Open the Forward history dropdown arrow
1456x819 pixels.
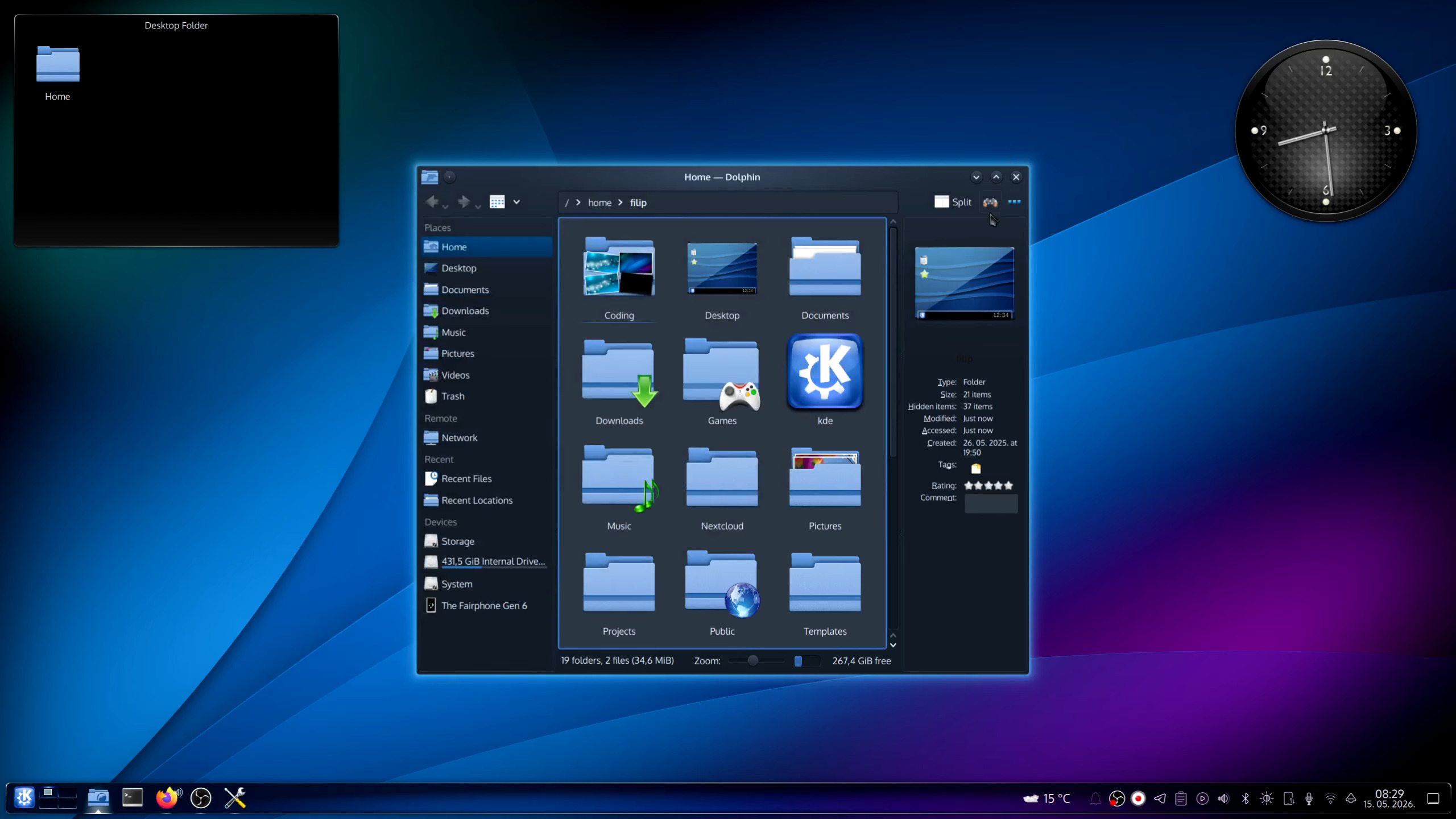tap(478, 206)
